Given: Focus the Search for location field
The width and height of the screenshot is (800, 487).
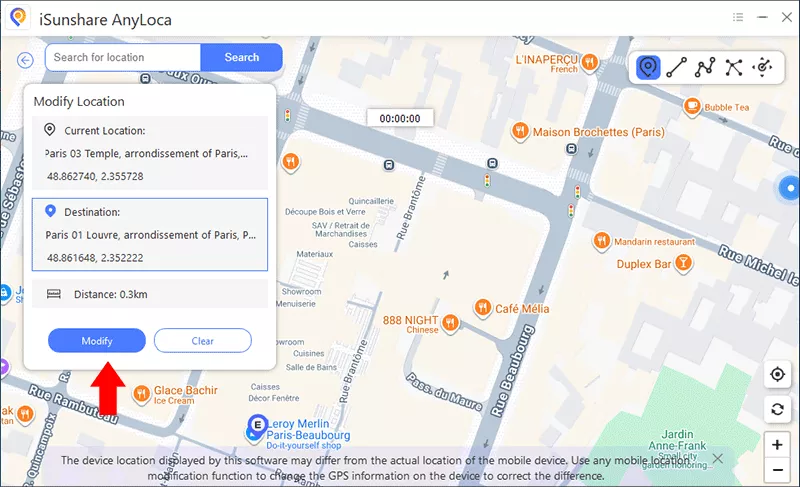Looking at the screenshot, I should [x=123, y=57].
